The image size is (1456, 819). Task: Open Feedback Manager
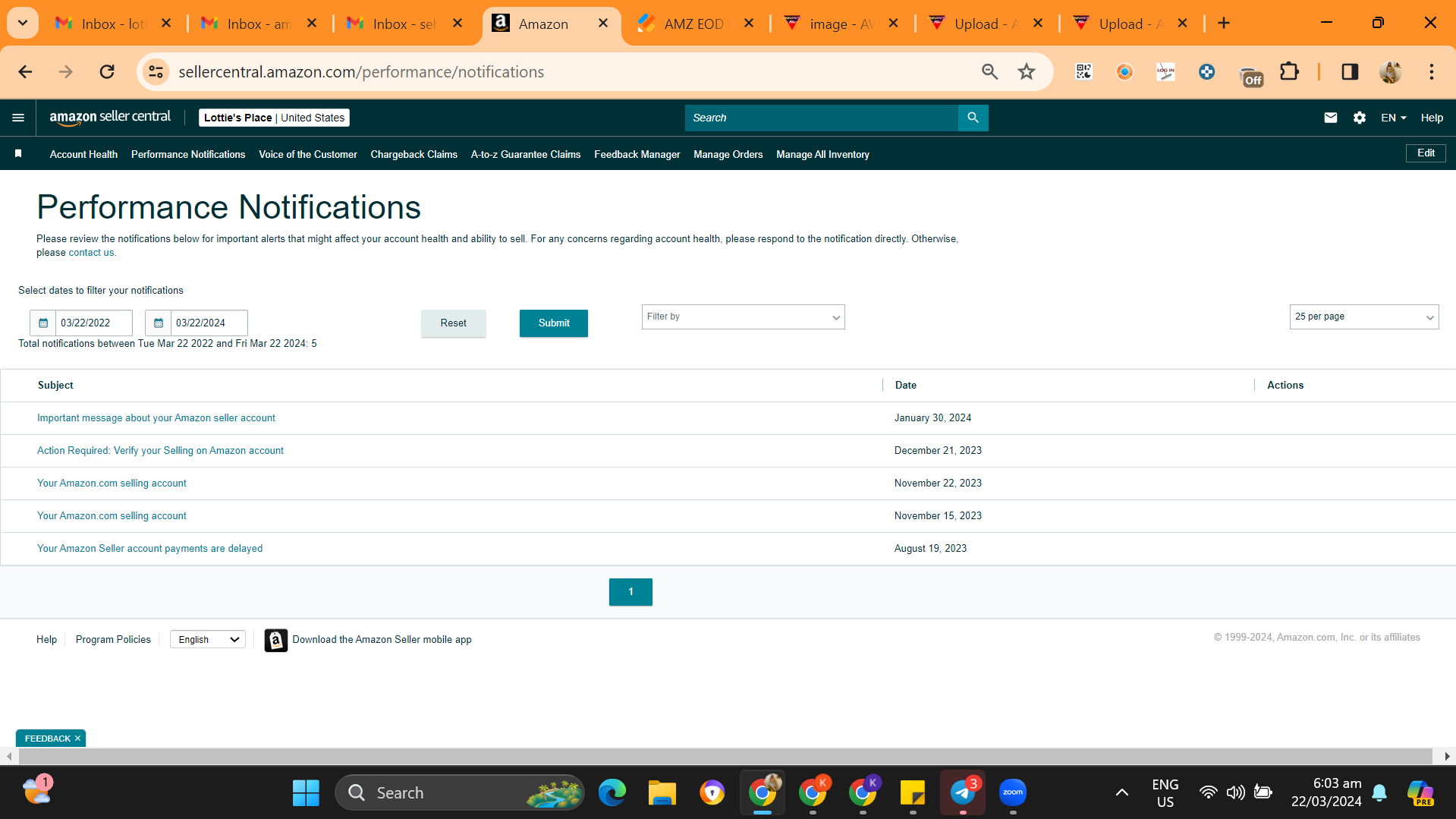click(637, 155)
